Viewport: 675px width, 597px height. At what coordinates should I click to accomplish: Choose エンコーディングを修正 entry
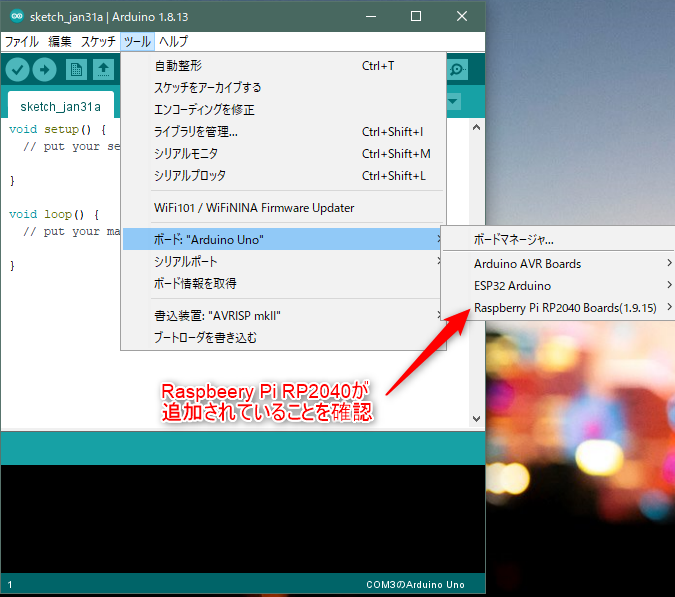(x=284, y=110)
